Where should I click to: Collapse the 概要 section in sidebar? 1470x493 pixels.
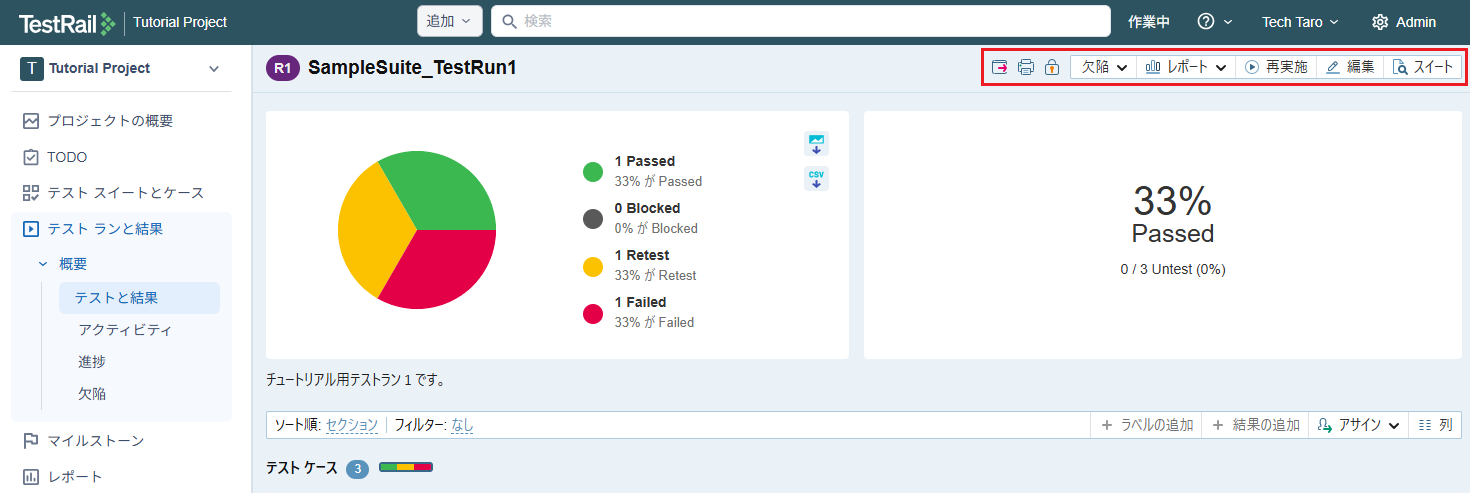point(43,264)
